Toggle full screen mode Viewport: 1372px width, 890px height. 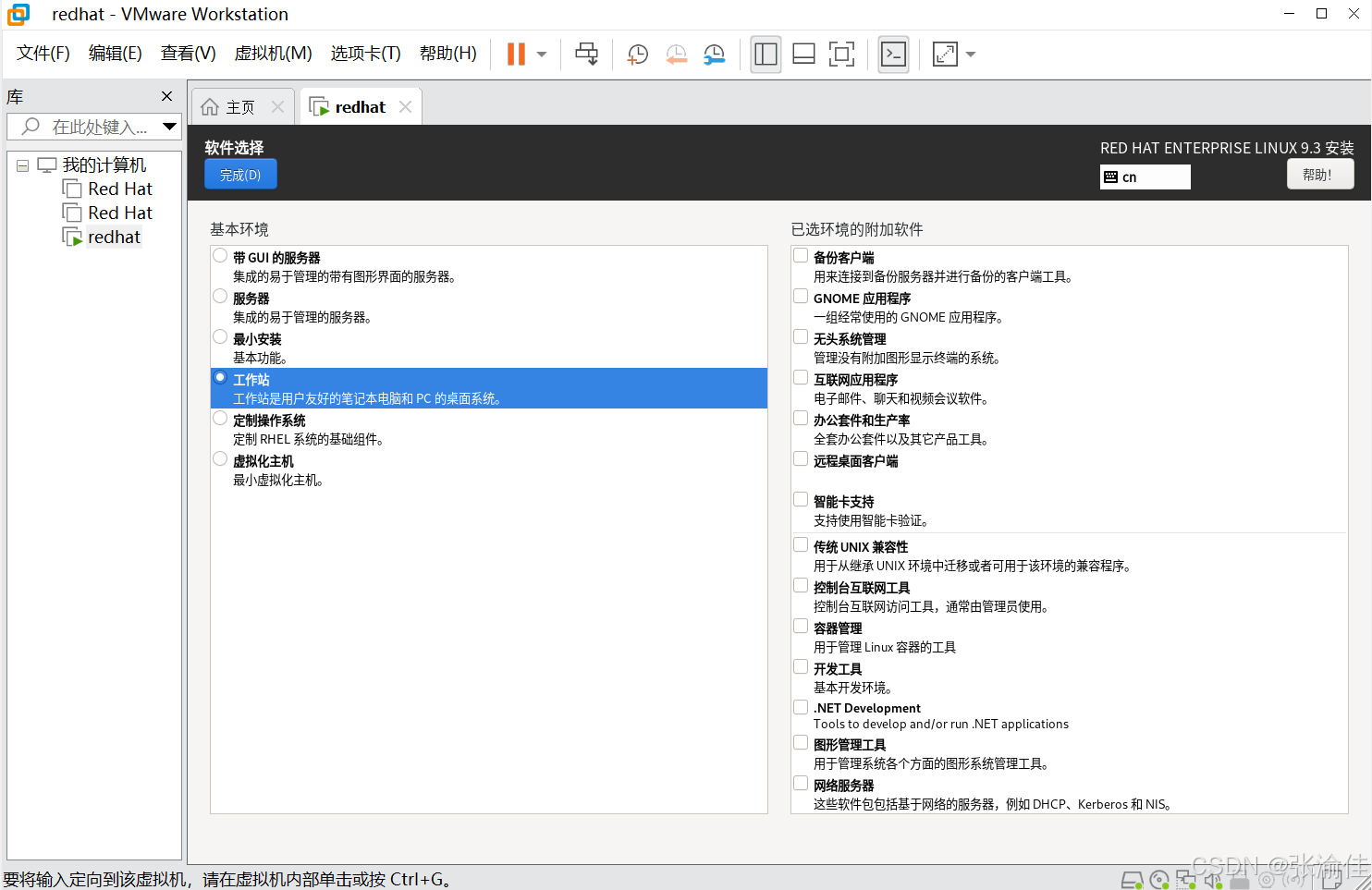pyautogui.click(x=841, y=54)
